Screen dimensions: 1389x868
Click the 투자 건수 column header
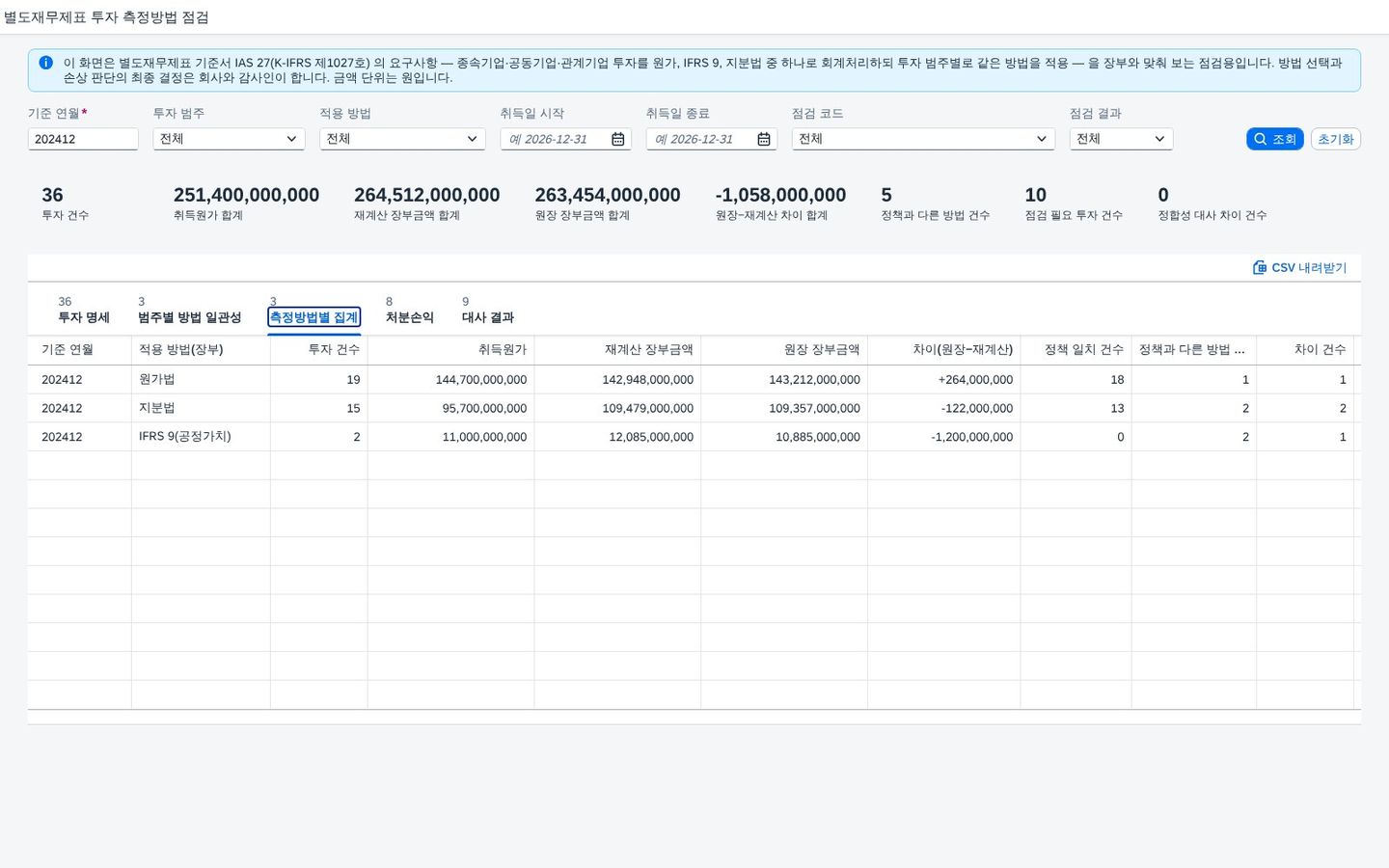[x=319, y=349]
